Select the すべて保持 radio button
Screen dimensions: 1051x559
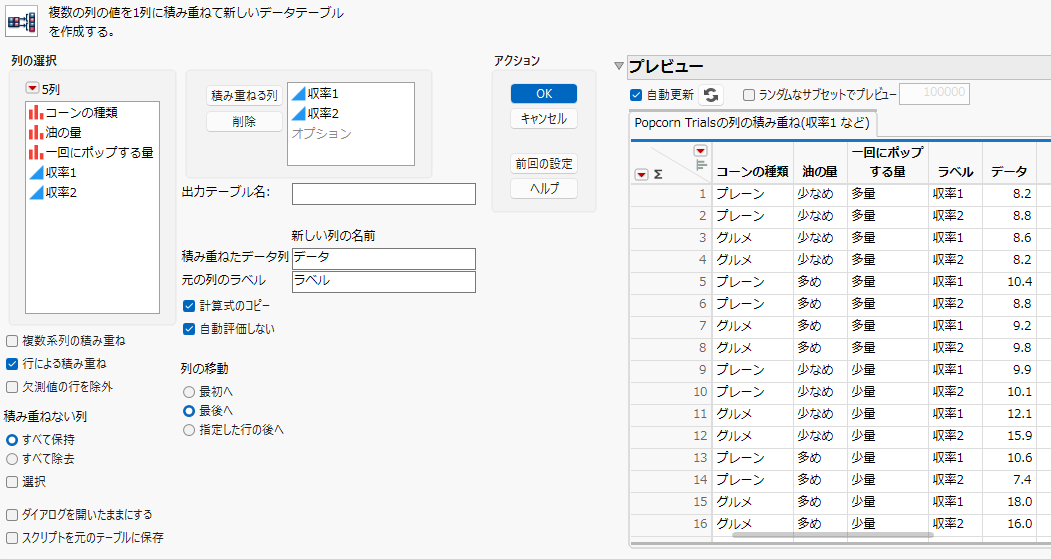12,440
